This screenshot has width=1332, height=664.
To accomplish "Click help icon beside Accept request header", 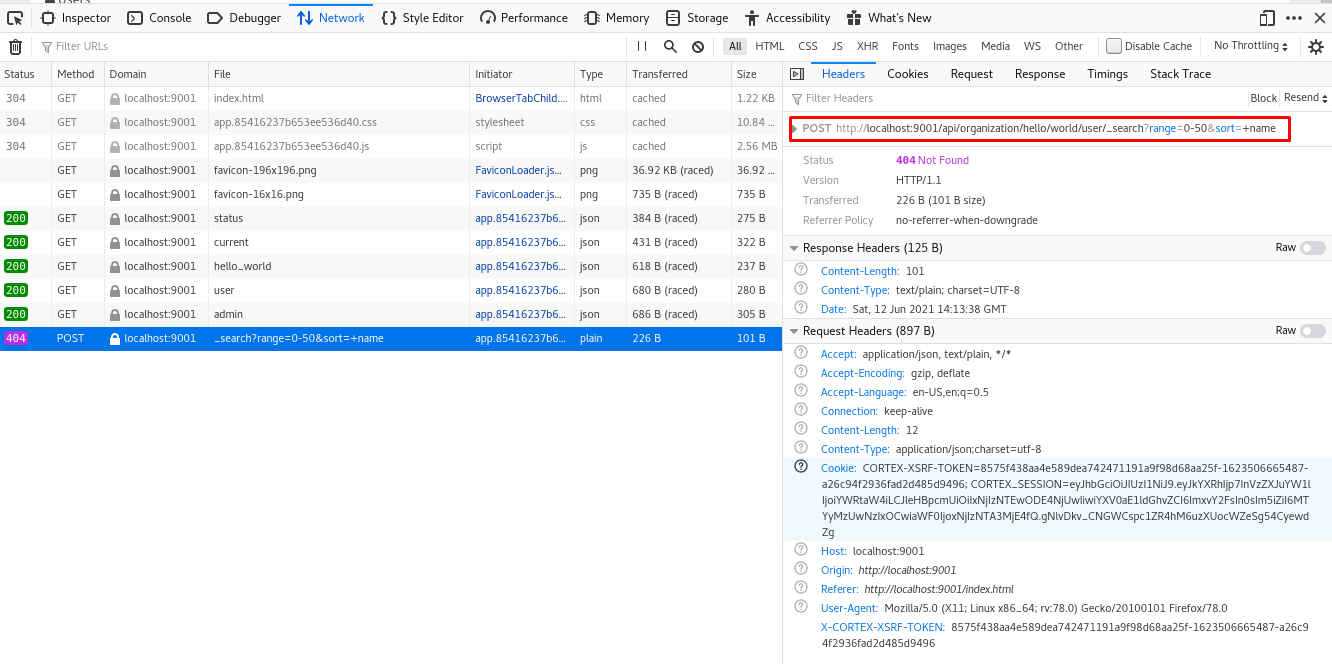I will [x=800, y=354].
